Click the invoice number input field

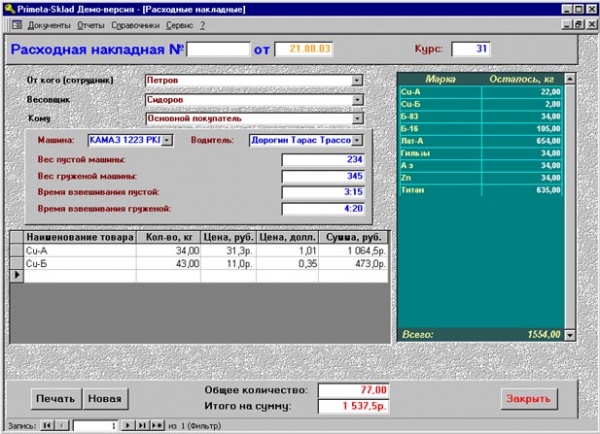(x=218, y=49)
